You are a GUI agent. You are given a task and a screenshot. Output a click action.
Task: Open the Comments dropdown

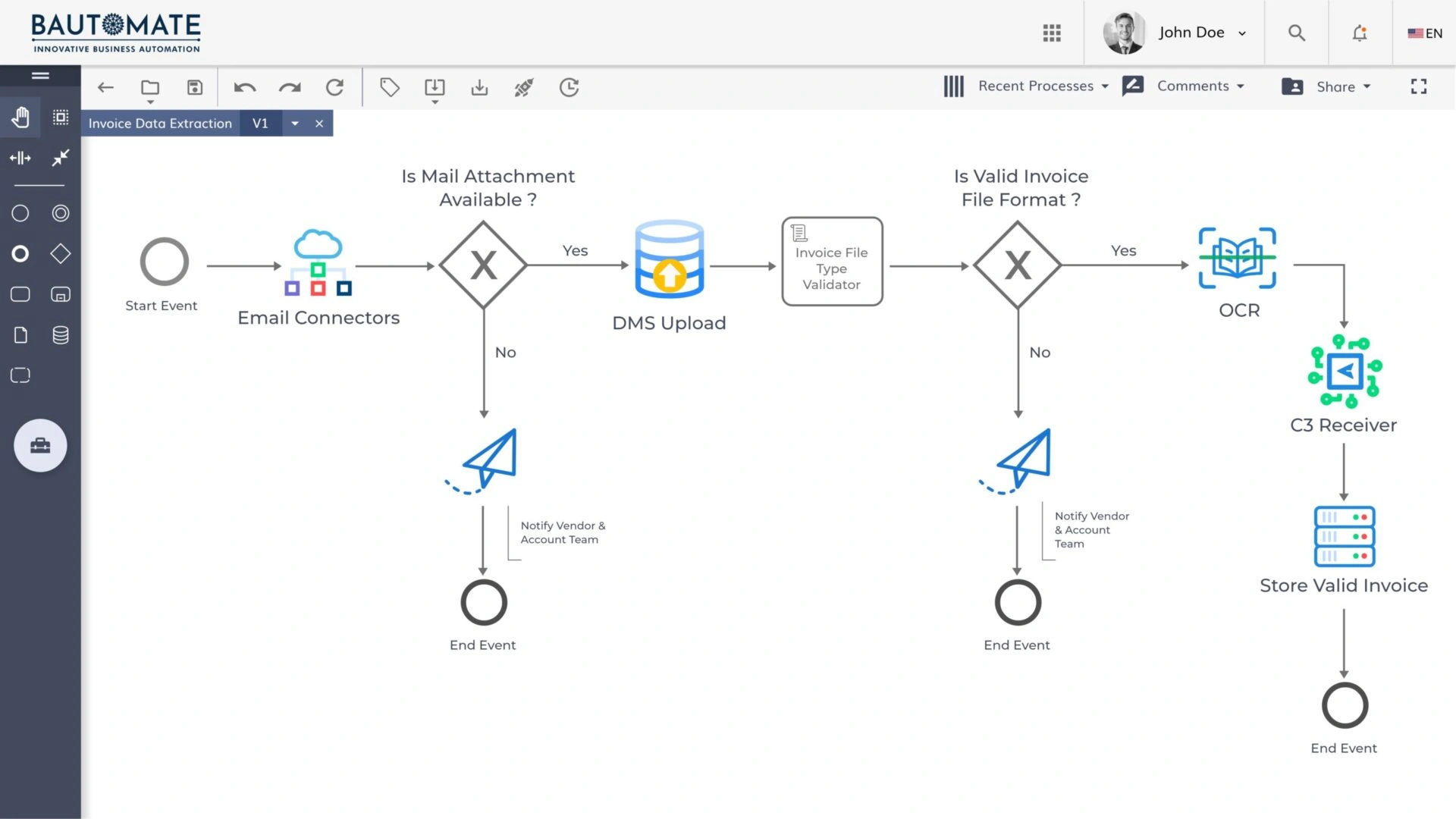point(1200,86)
